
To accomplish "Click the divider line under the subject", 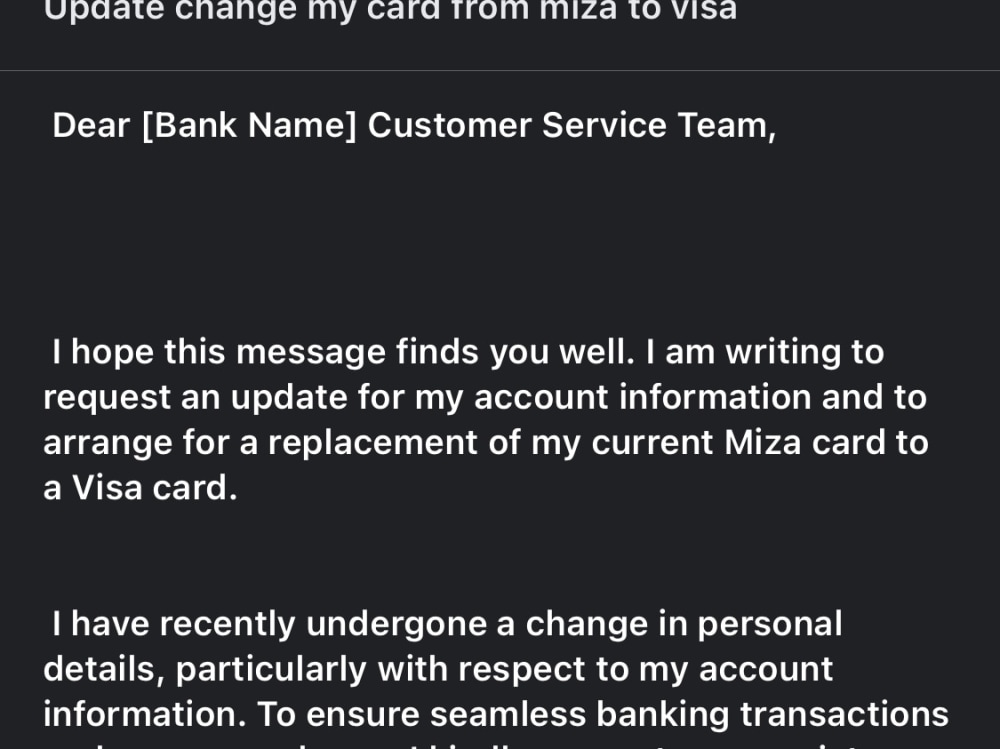I will tap(500, 70).
